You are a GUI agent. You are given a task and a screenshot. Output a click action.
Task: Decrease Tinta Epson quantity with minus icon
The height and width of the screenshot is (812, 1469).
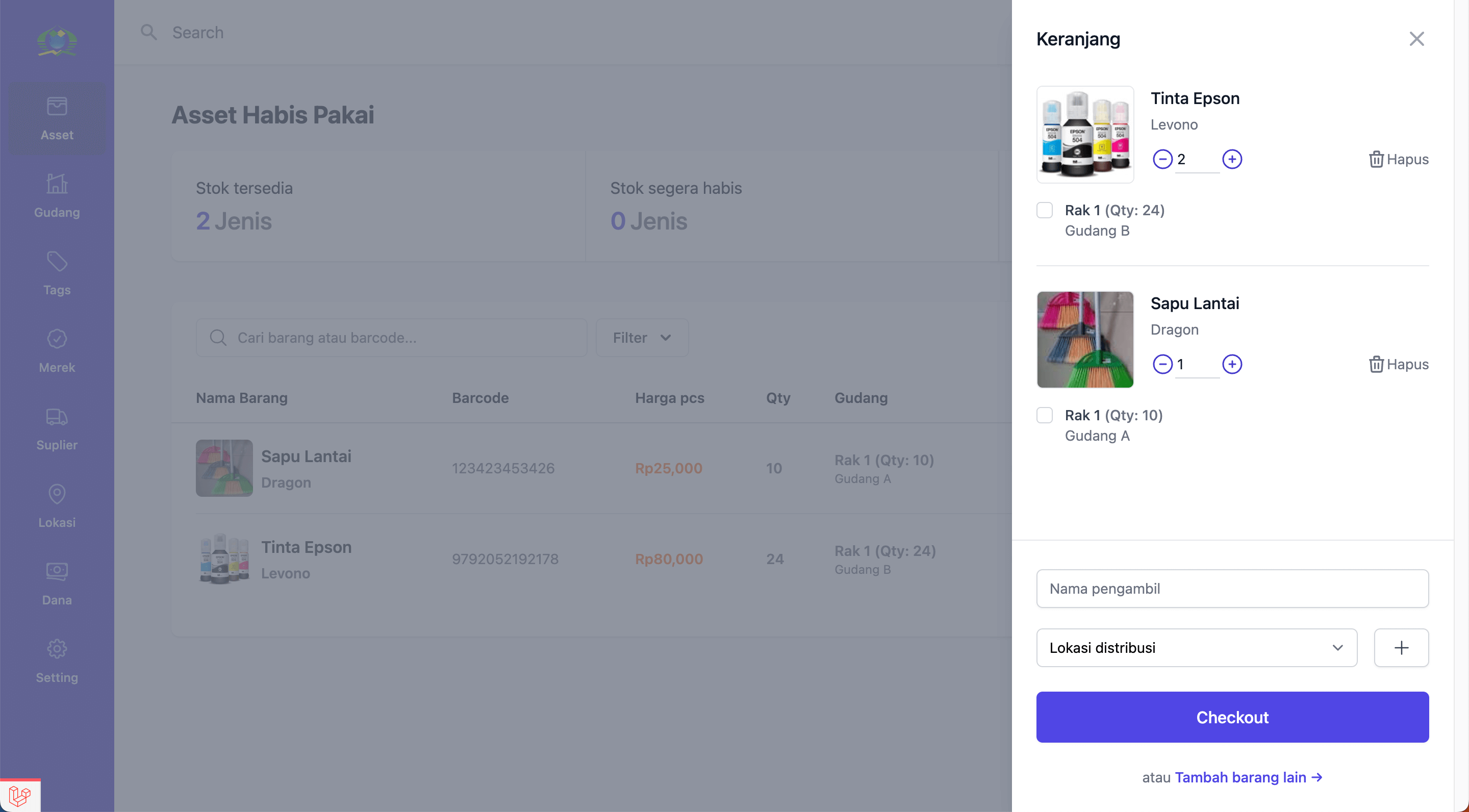(x=1162, y=159)
